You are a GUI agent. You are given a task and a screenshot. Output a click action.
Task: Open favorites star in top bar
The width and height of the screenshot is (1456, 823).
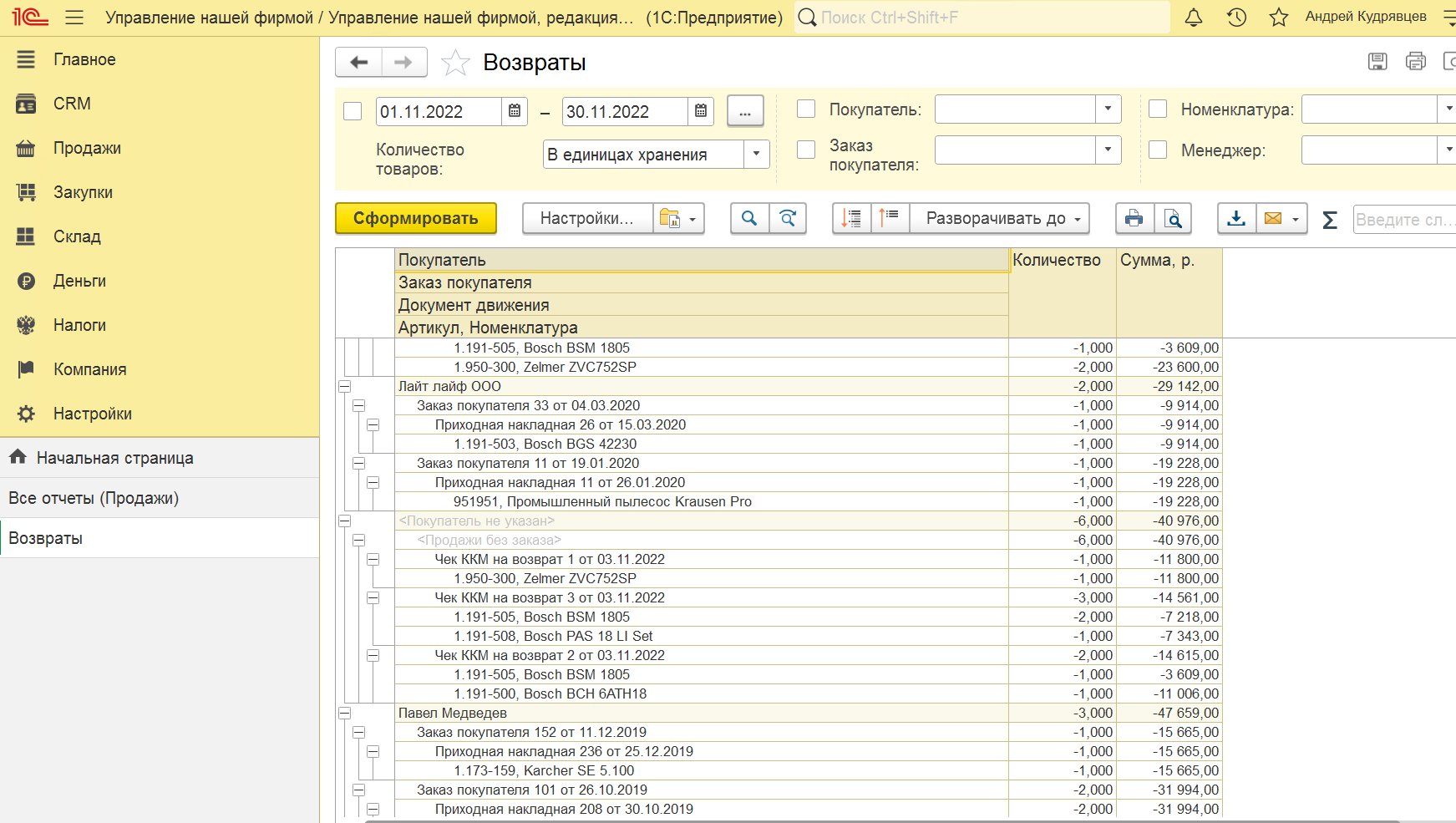tap(1279, 17)
